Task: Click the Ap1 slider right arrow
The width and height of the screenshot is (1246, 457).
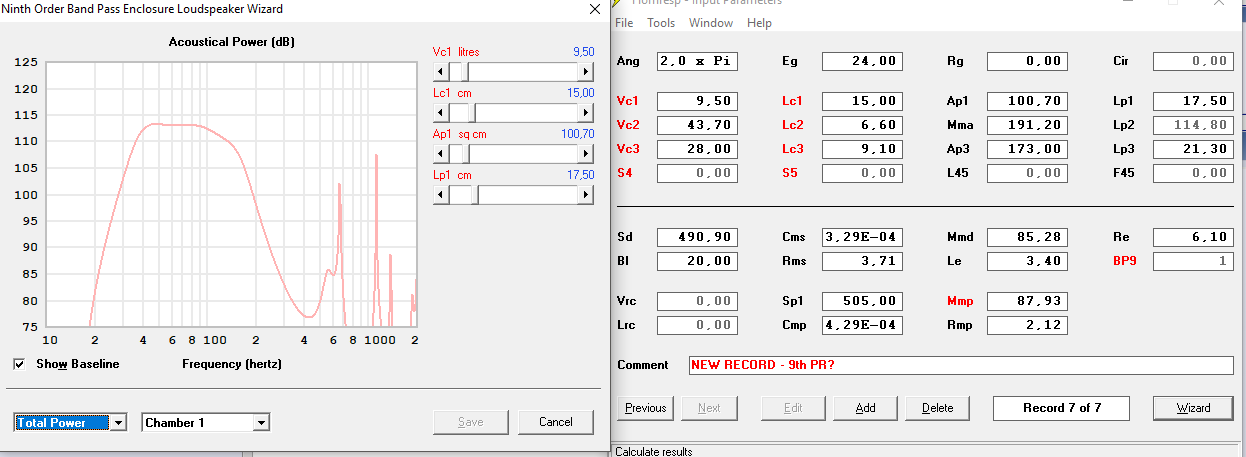Action: click(586, 154)
